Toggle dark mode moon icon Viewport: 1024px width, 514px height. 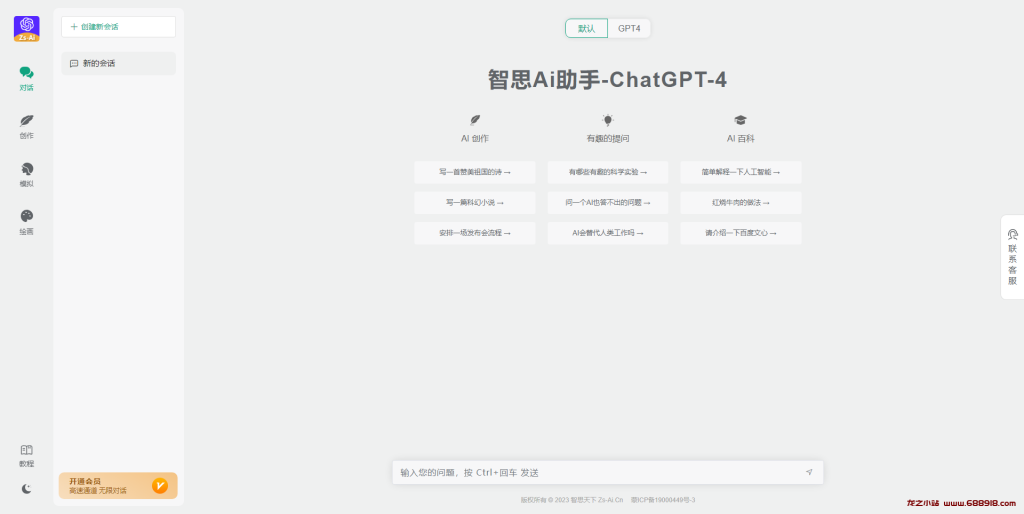pyautogui.click(x=26, y=489)
